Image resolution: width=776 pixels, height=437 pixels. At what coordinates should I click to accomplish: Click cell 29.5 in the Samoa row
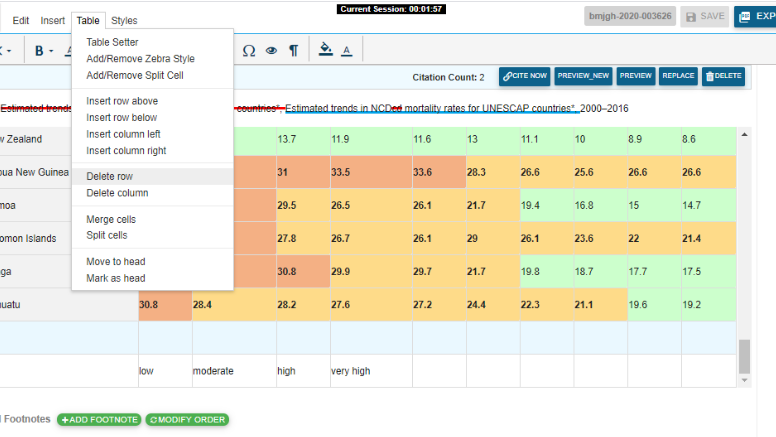[x=303, y=205]
